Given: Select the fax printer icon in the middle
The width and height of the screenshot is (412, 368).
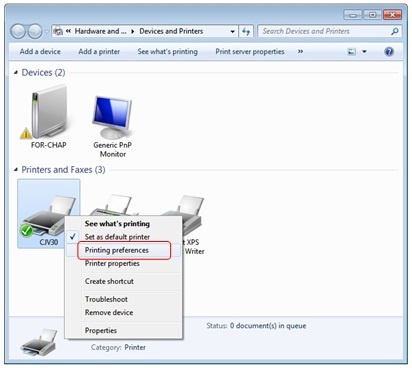Looking at the screenshot, I should pos(115,205).
